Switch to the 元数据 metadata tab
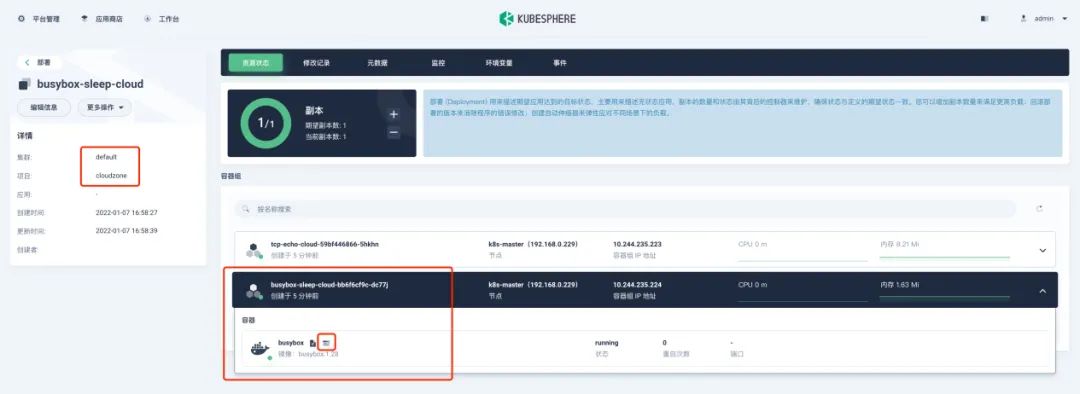The image size is (1080, 394). click(x=377, y=63)
